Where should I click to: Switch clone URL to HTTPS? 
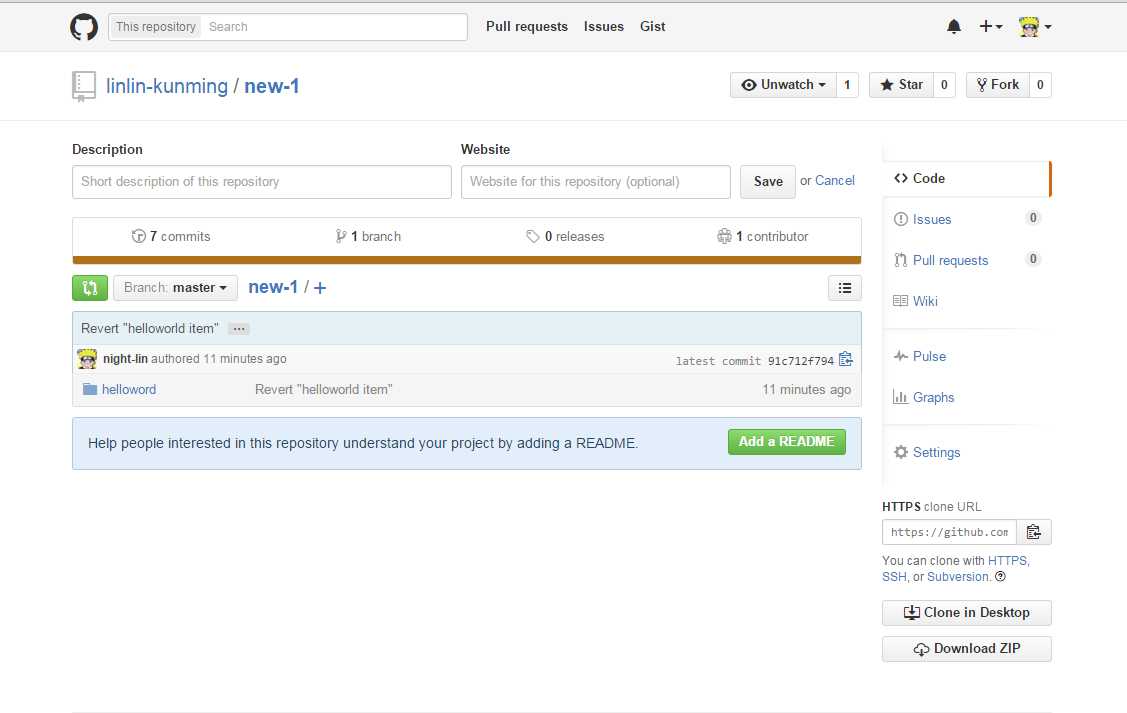point(1008,561)
